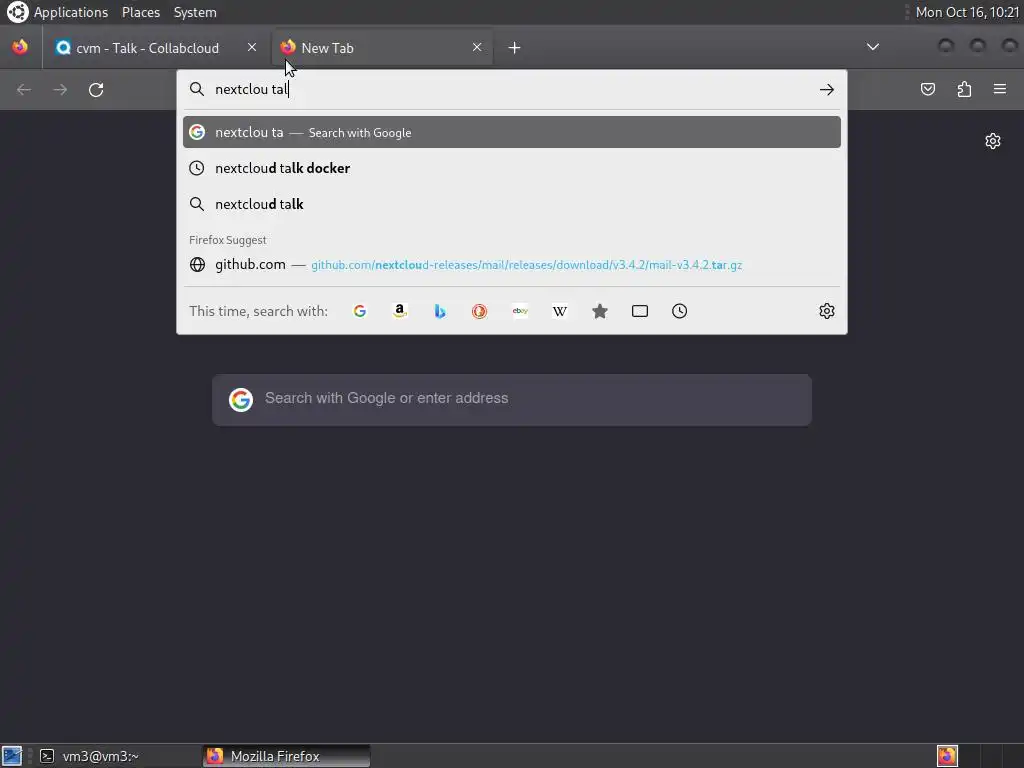Screen dimensions: 1024x768
Task: Click the go arrow in the address bar
Action: pyautogui.click(x=827, y=89)
